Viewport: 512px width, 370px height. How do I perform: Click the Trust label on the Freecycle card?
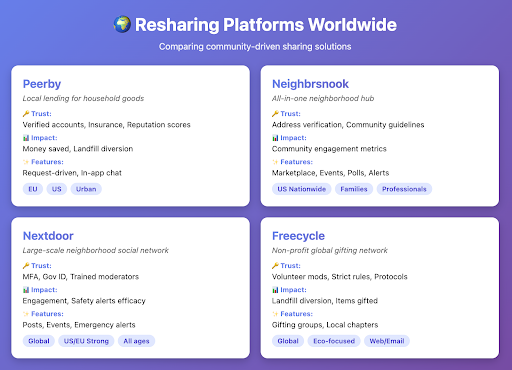coord(290,266)
